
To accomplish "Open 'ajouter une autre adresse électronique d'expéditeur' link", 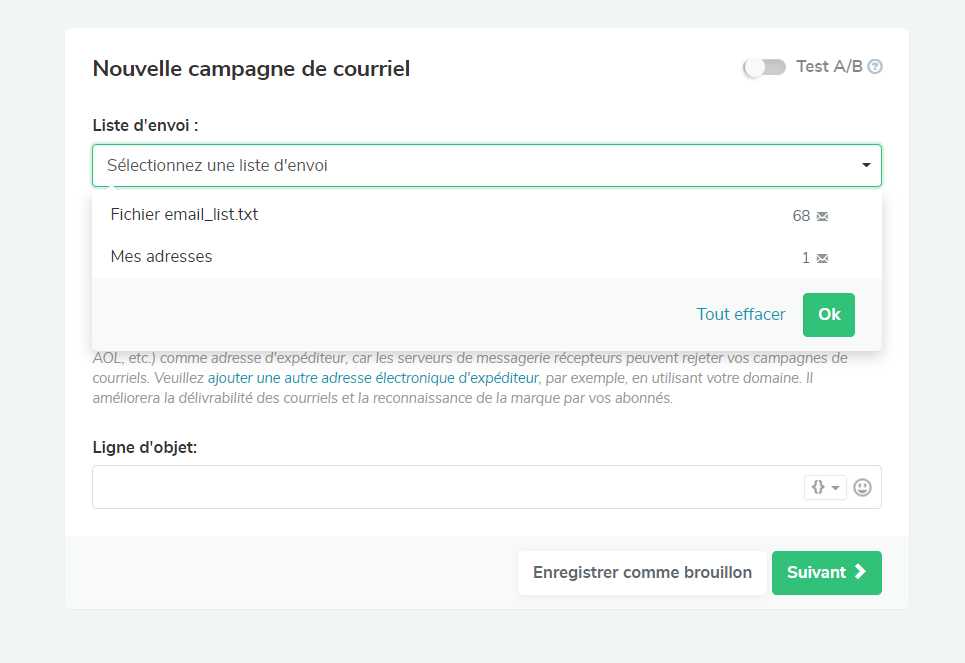I will [373, 378].
